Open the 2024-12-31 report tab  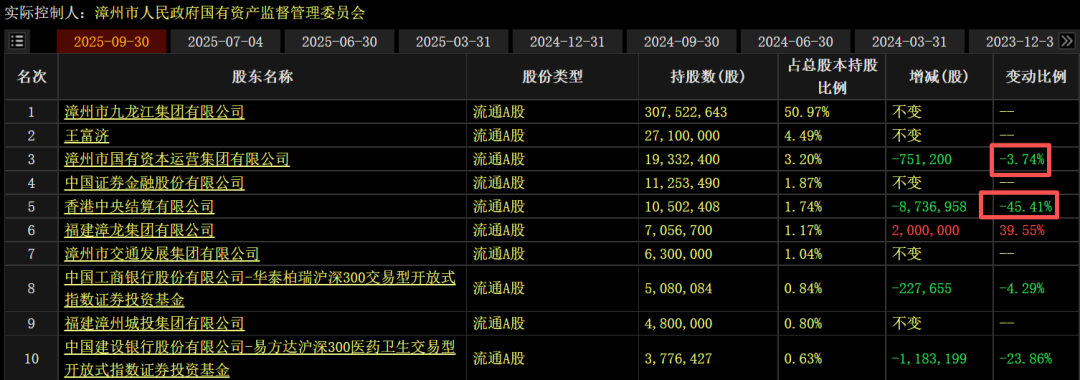point(567,41)
